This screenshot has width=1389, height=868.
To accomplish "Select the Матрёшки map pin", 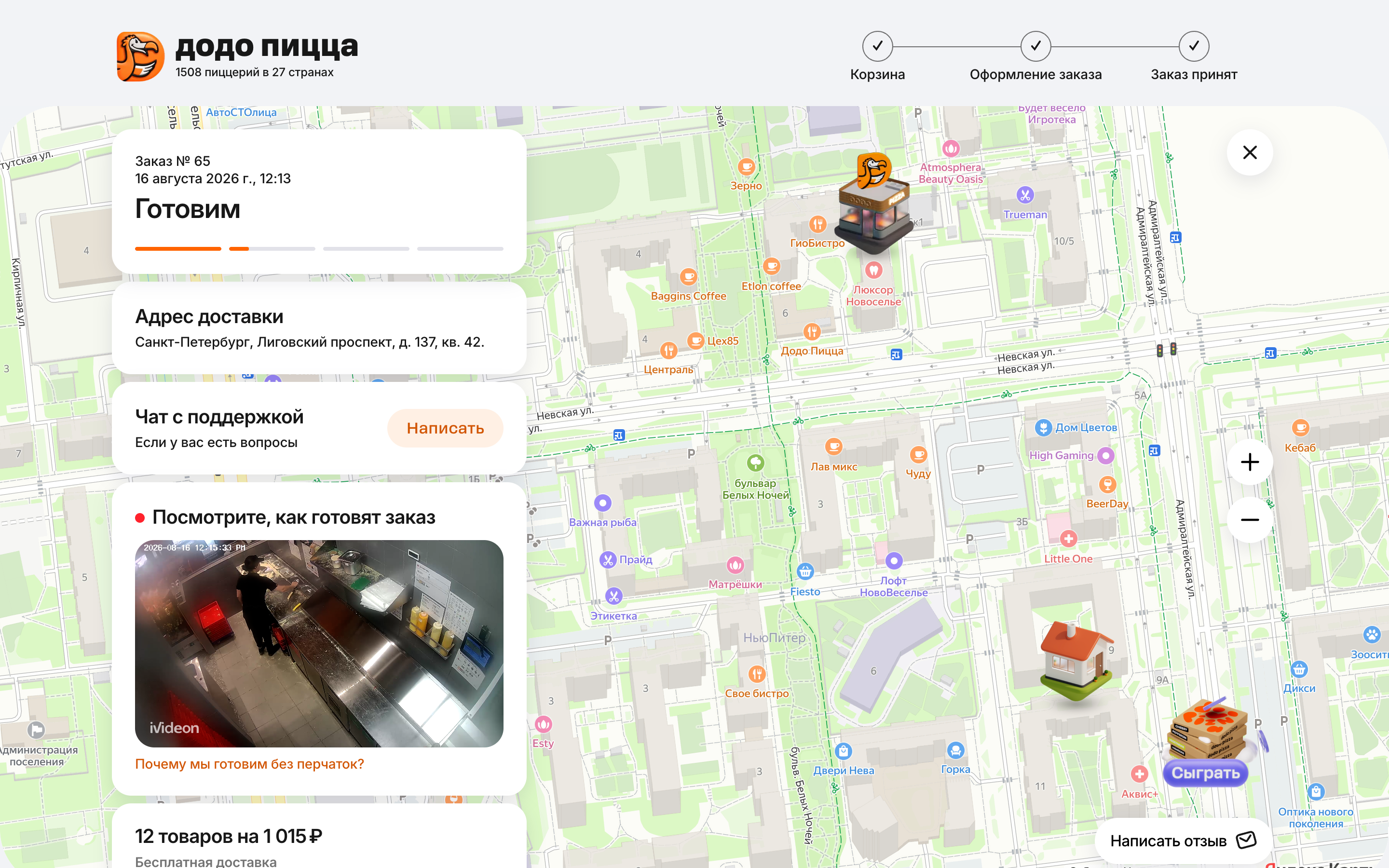I will pyautogui.click(x=735, y=566).
